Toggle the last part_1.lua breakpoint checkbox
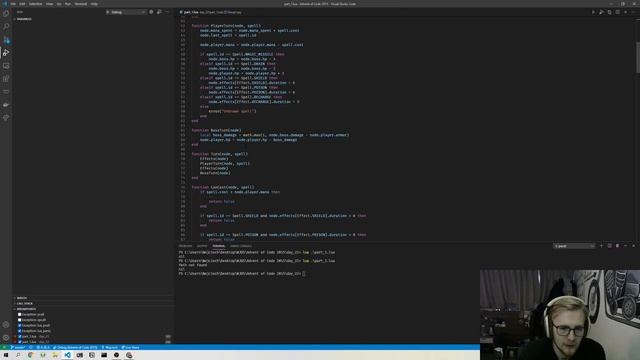 19,342
